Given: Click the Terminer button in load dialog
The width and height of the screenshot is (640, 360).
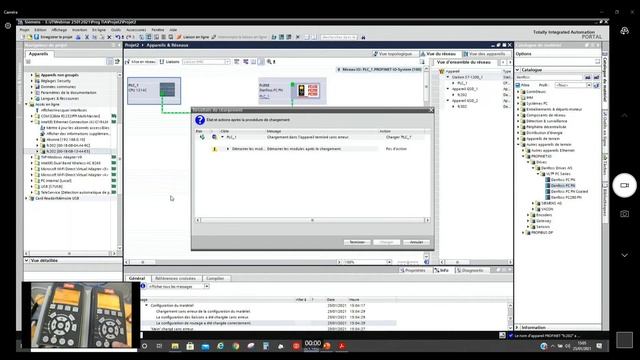Looking at the screenshot, I should (357, 242).
